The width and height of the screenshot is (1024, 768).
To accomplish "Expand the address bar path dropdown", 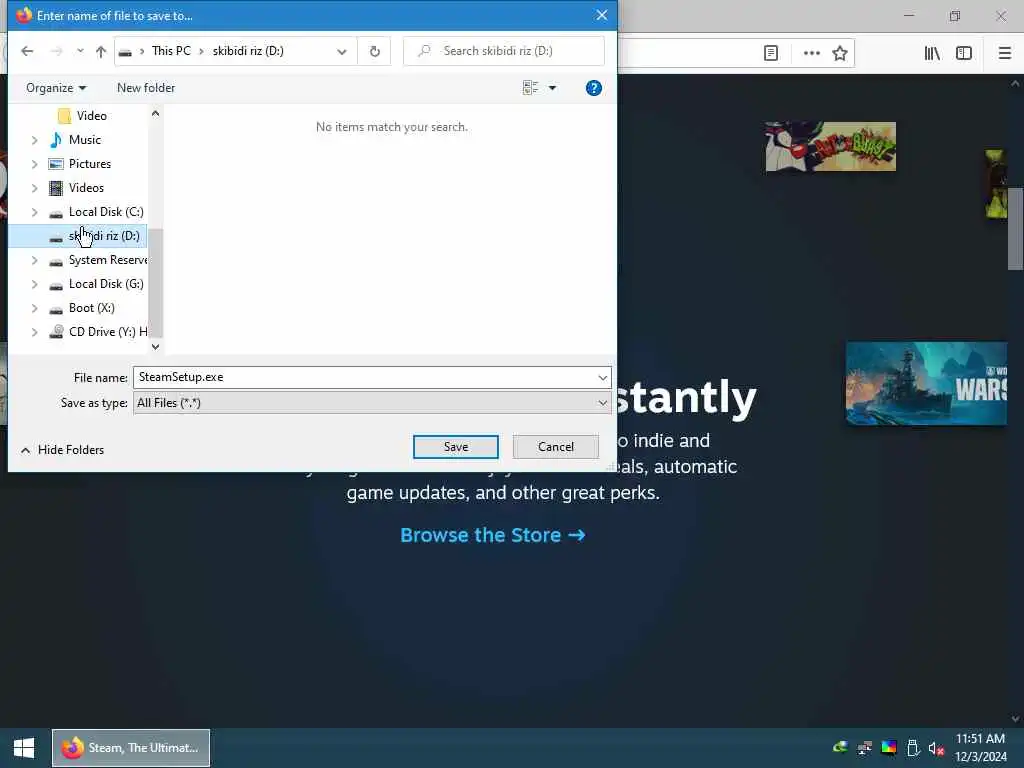I will pyautogui.click(x=342, y=51).
